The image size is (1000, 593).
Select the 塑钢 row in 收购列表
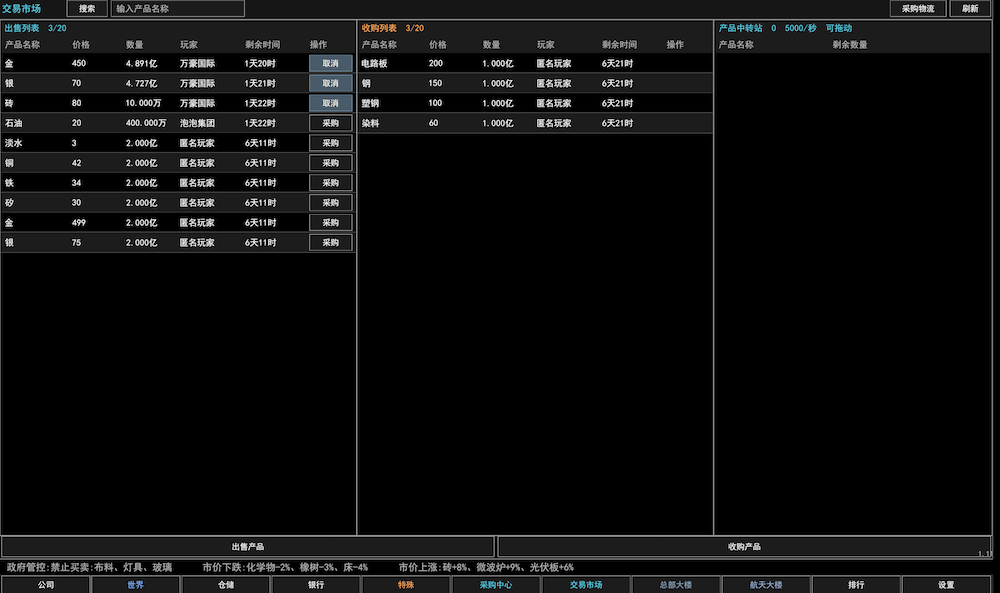point(535,103)
